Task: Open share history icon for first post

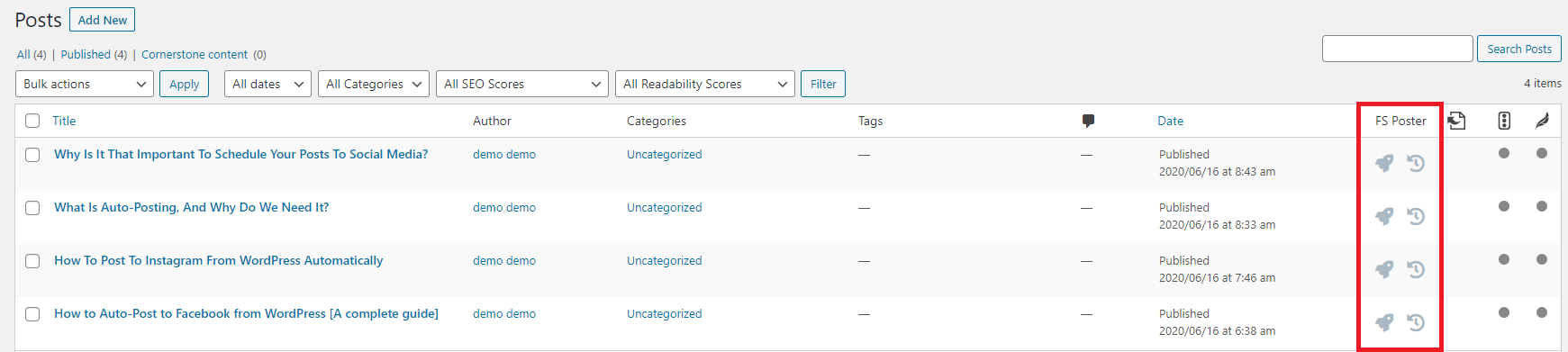Action: 1416,163
